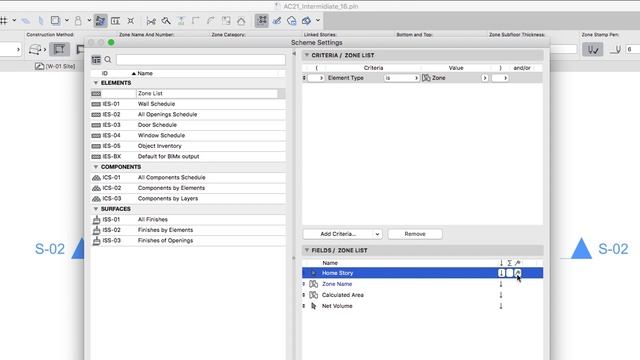Collapse the SURFACES group

click(96, 209)
